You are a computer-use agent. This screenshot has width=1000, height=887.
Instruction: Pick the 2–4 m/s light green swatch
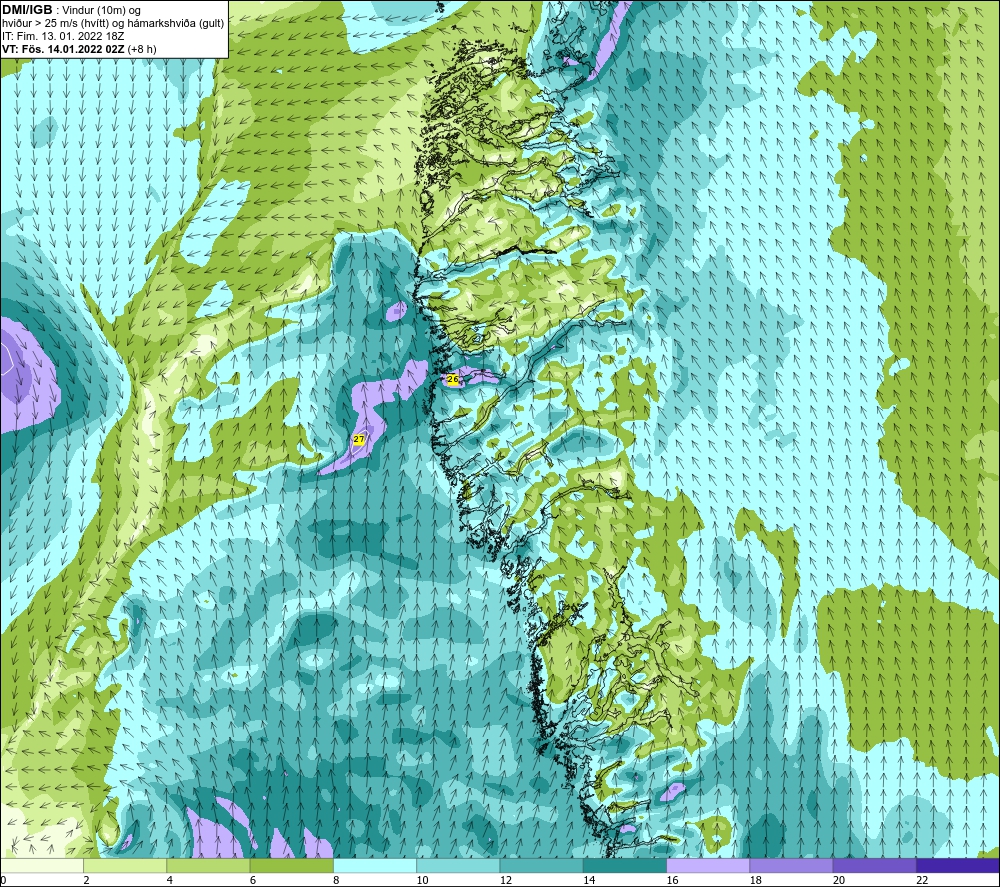pyautogui.click(x=125, y=865)
